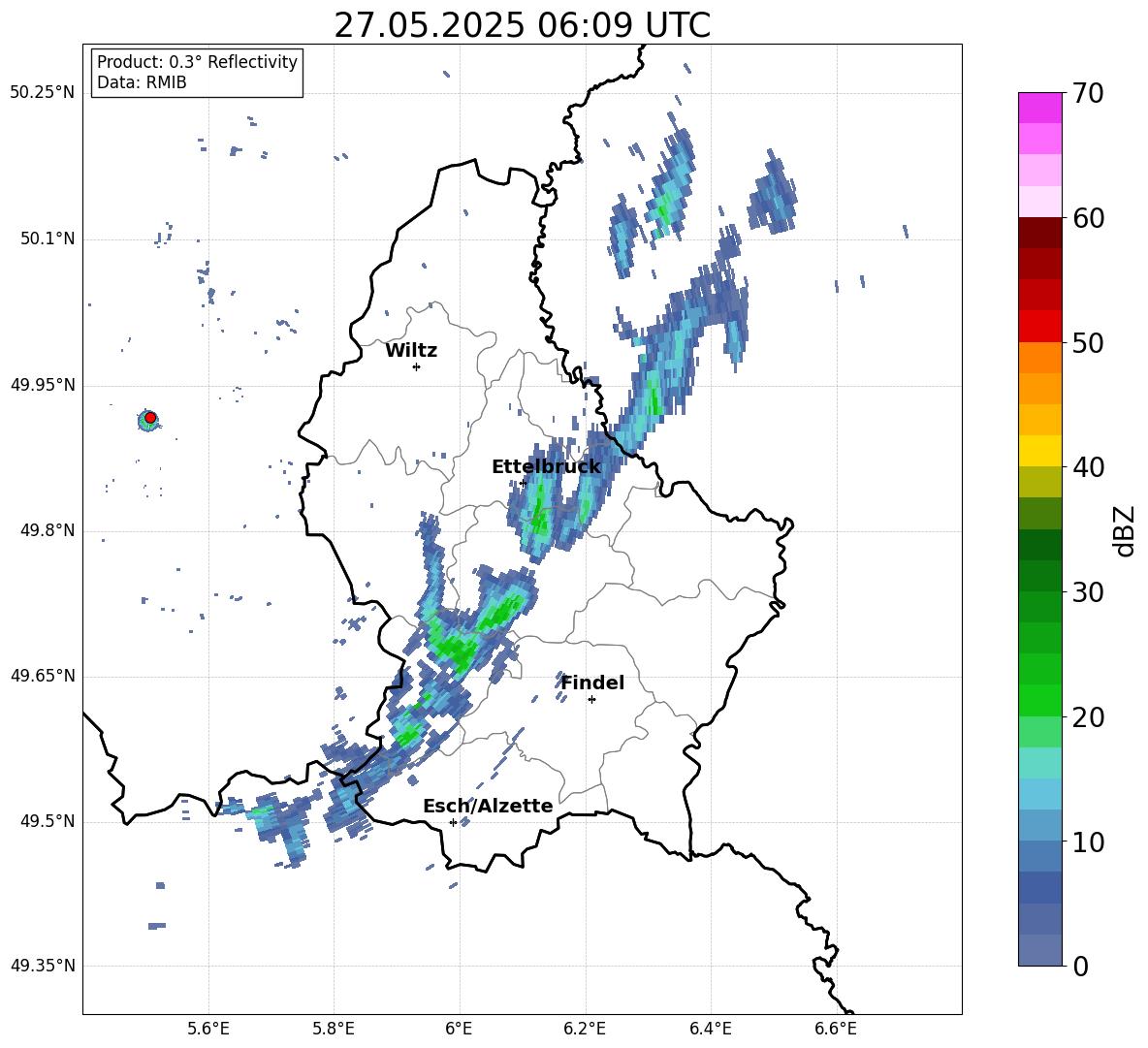
Task: Click the Esch/Alzette city label
Action: (x=488, y=806)
